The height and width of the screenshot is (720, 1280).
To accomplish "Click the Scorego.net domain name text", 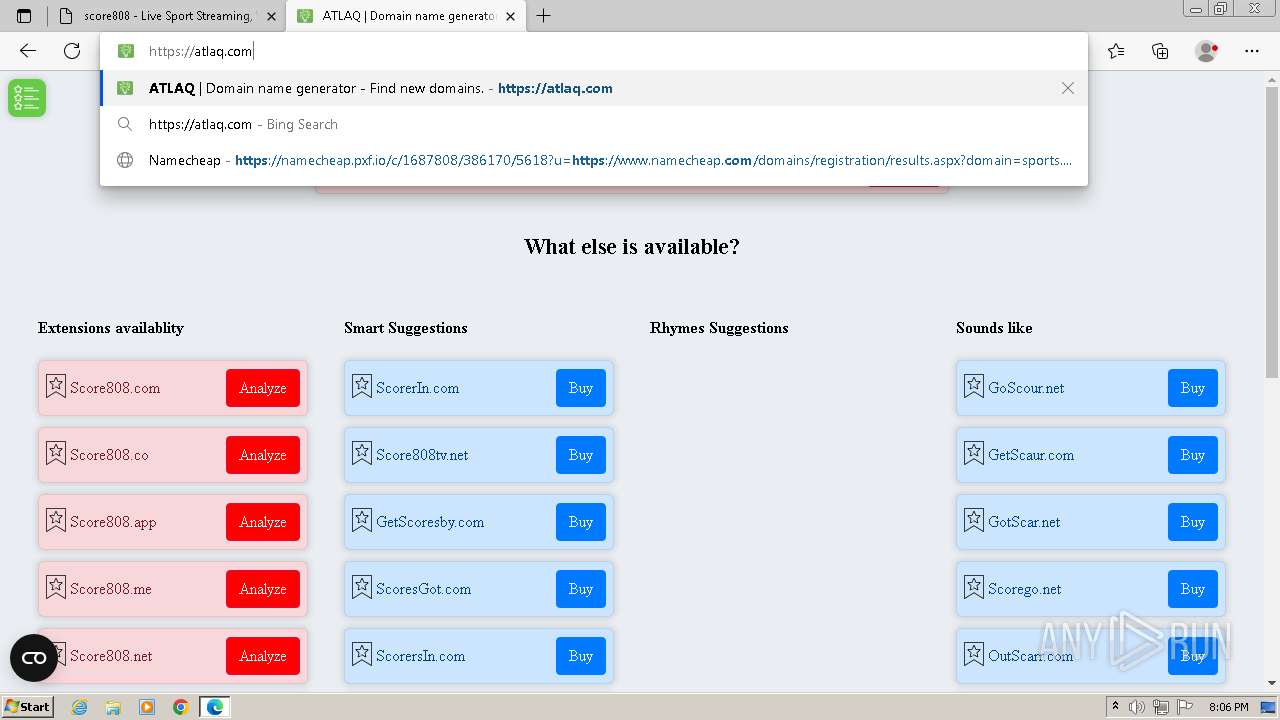I will [1025, 589].
